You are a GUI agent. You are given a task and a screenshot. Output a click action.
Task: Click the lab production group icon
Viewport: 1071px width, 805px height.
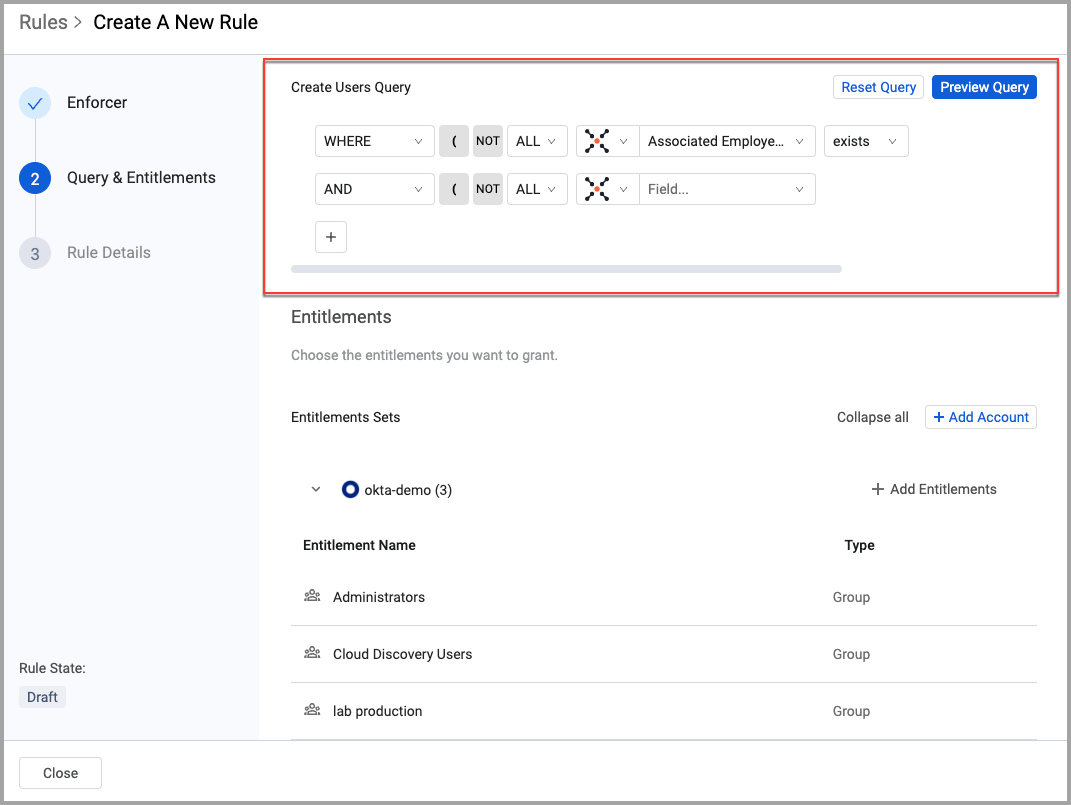[312, 710]
